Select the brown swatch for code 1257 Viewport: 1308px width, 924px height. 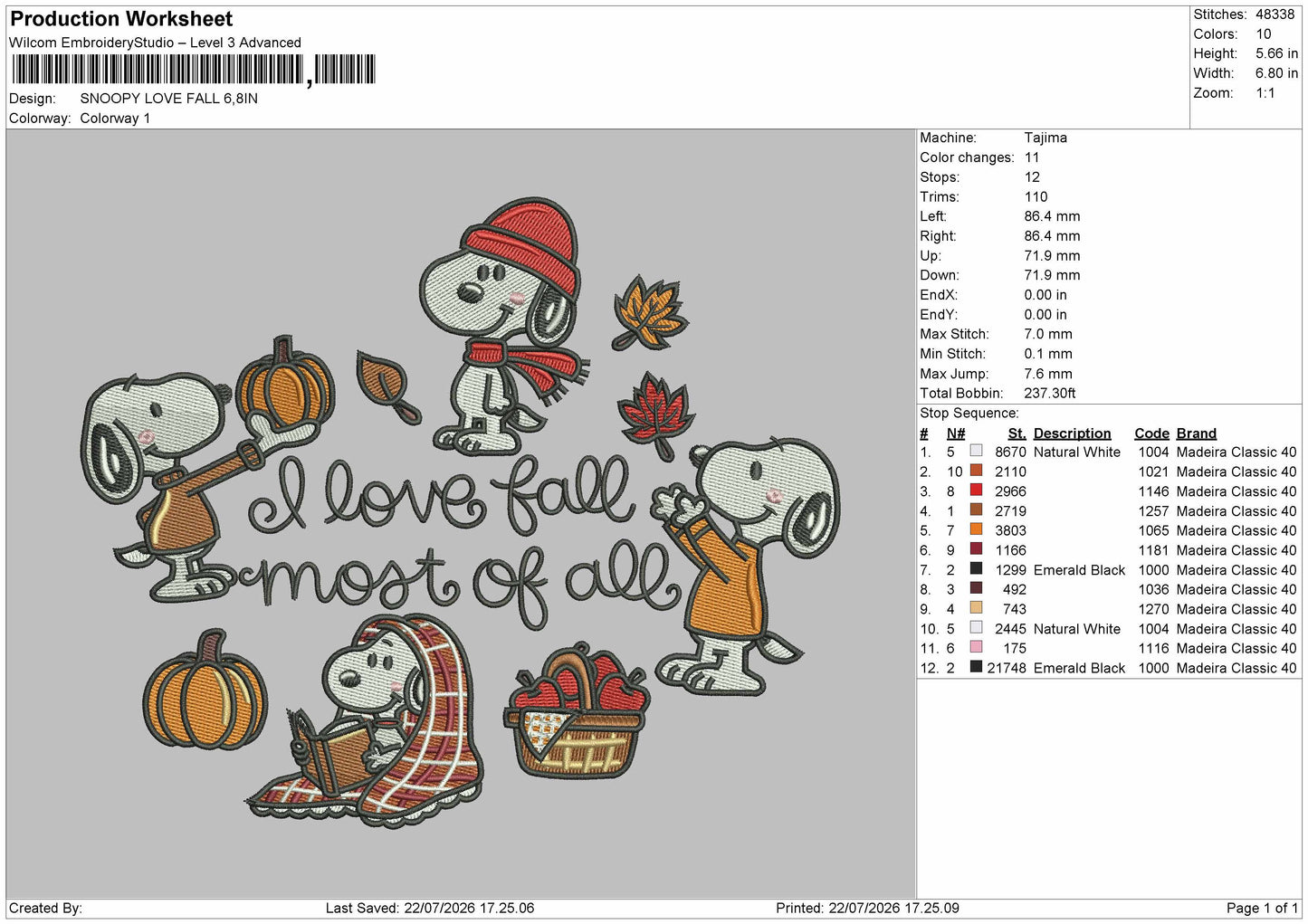976,510
